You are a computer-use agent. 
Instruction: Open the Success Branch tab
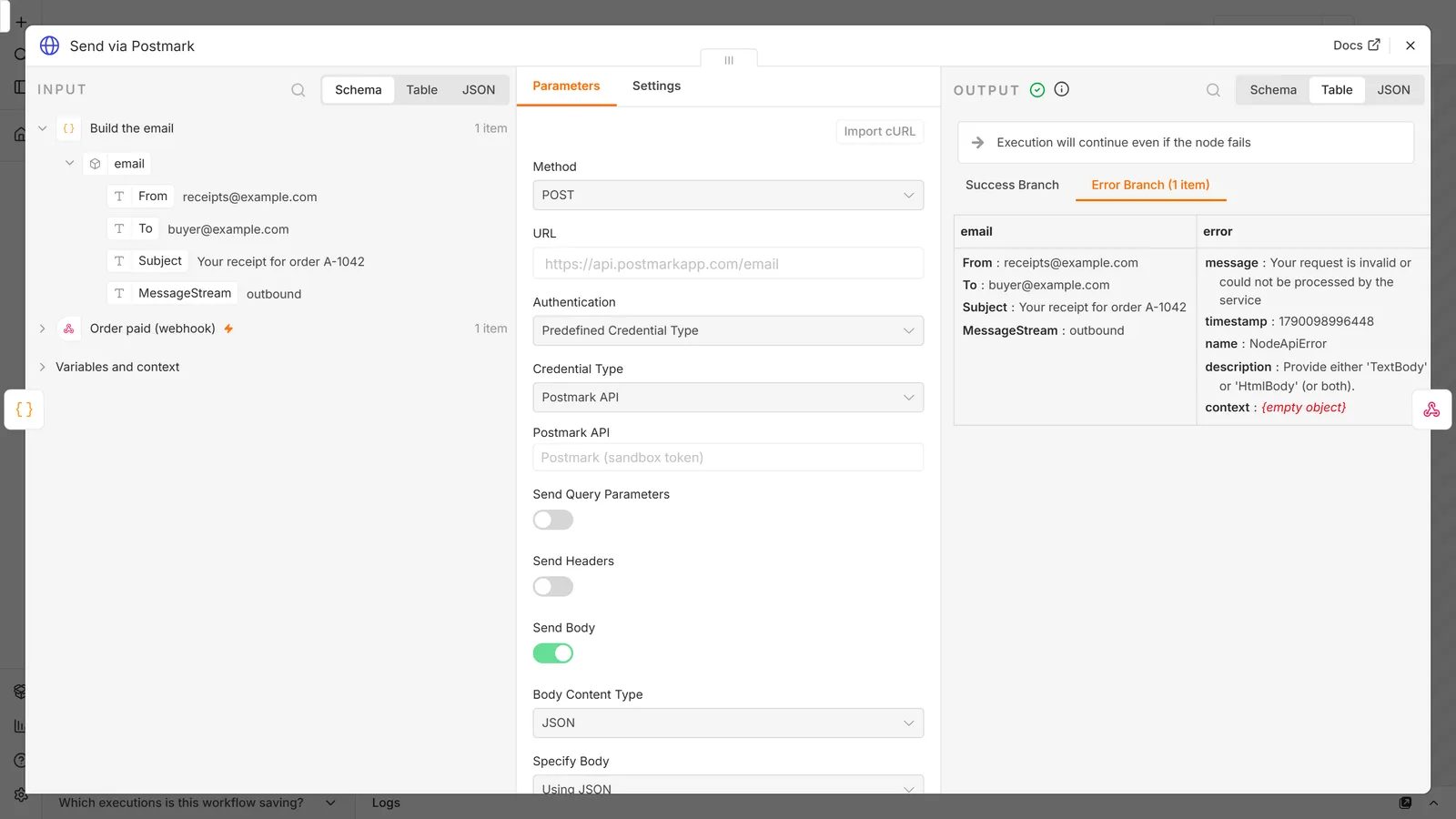coord(1012,185)
